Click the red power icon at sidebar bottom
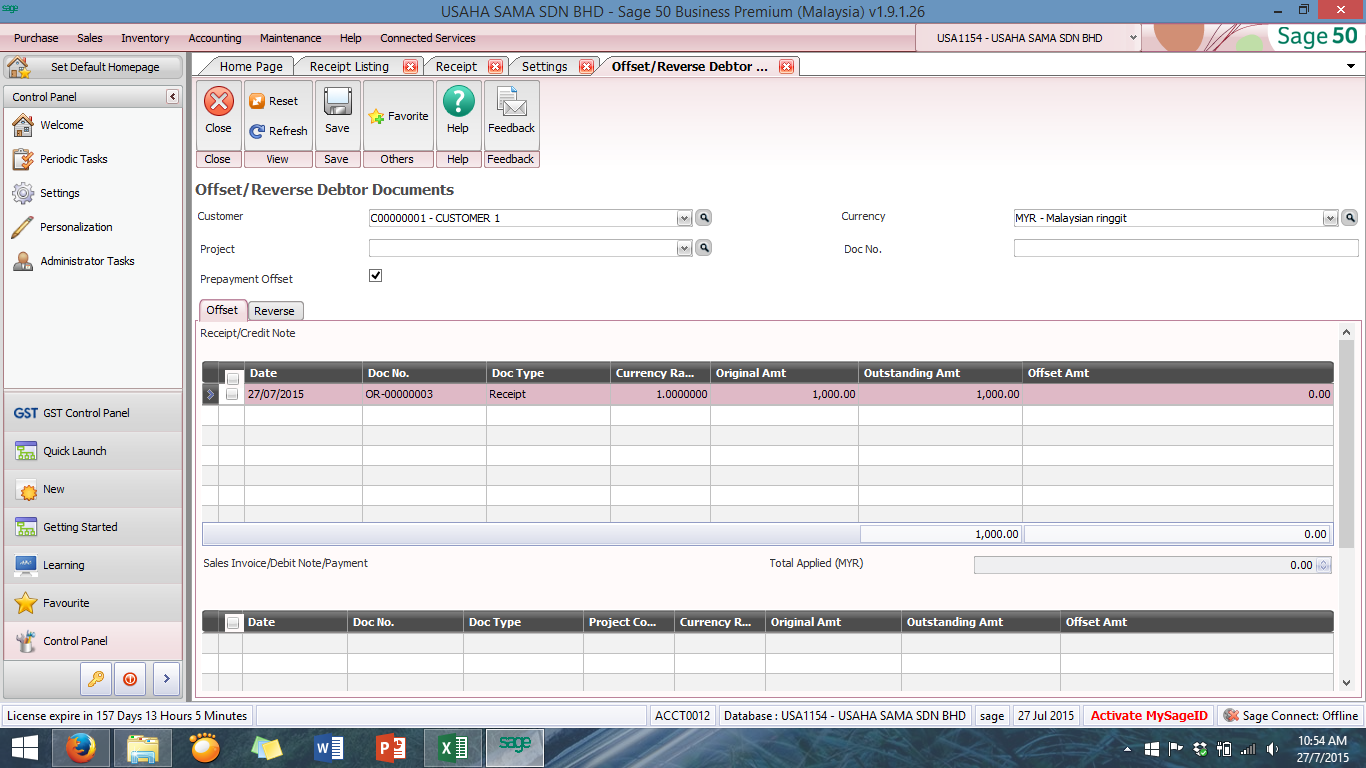 130,679
